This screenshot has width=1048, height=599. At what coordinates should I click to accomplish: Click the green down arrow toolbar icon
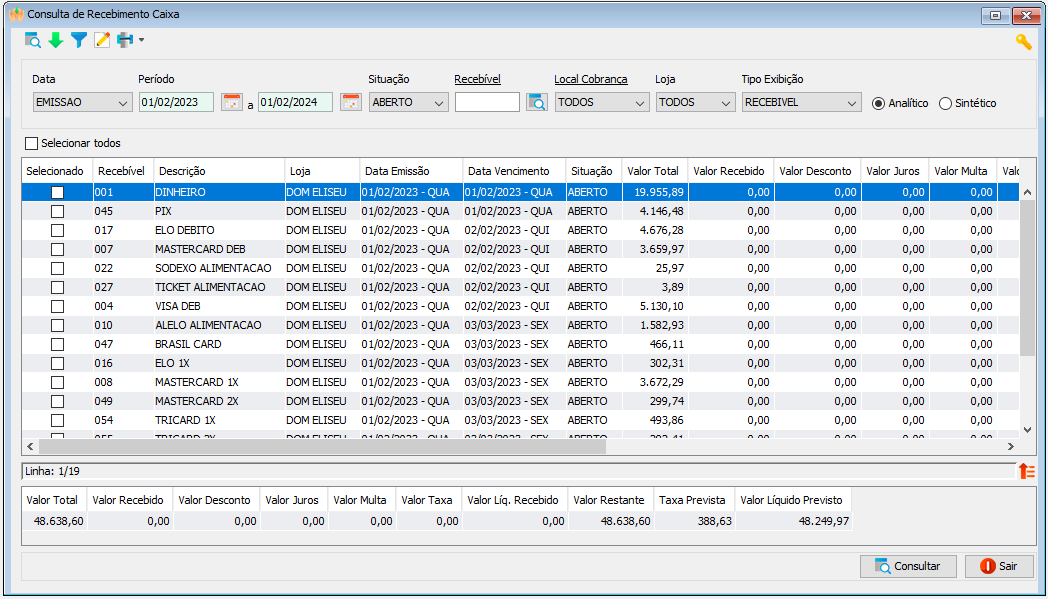point(56,40)
